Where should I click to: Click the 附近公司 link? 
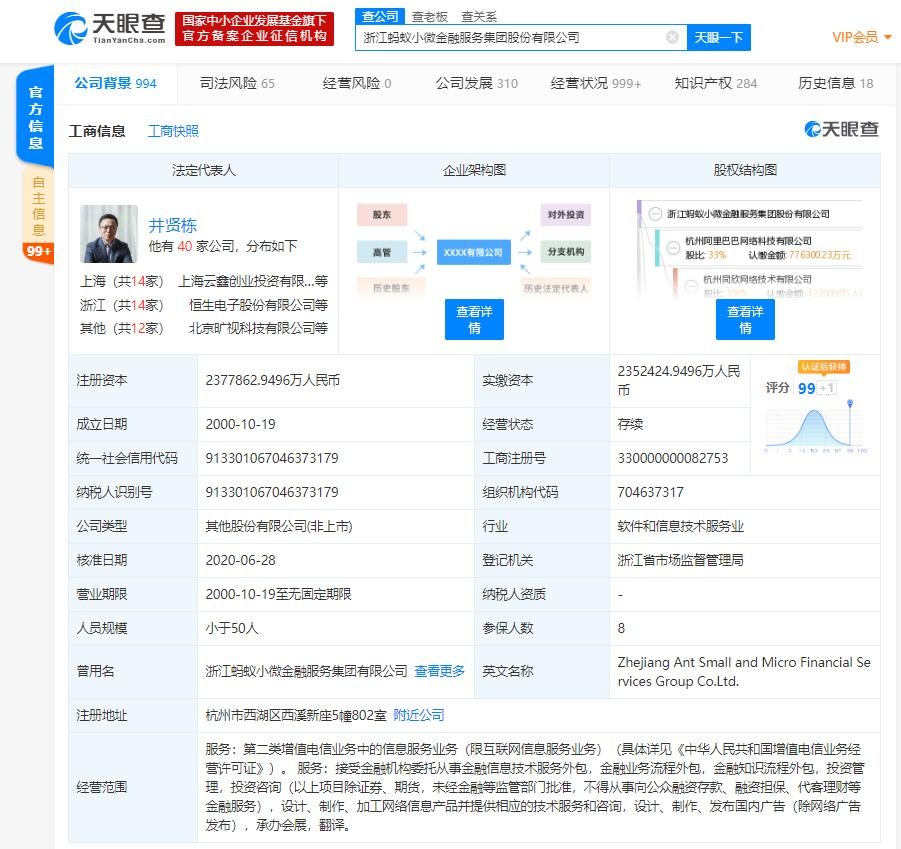(x=419, y=715)
